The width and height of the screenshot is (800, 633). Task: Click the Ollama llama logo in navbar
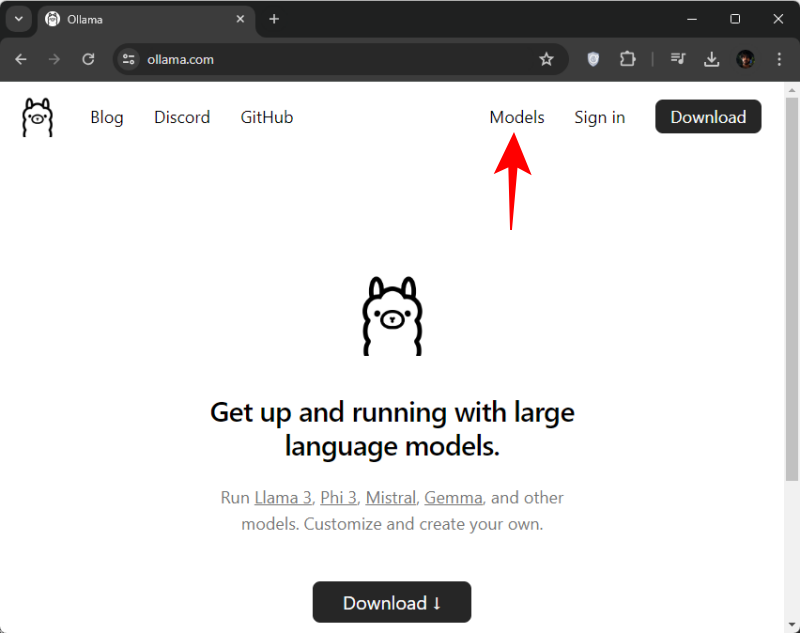click(x=37, y=117)
